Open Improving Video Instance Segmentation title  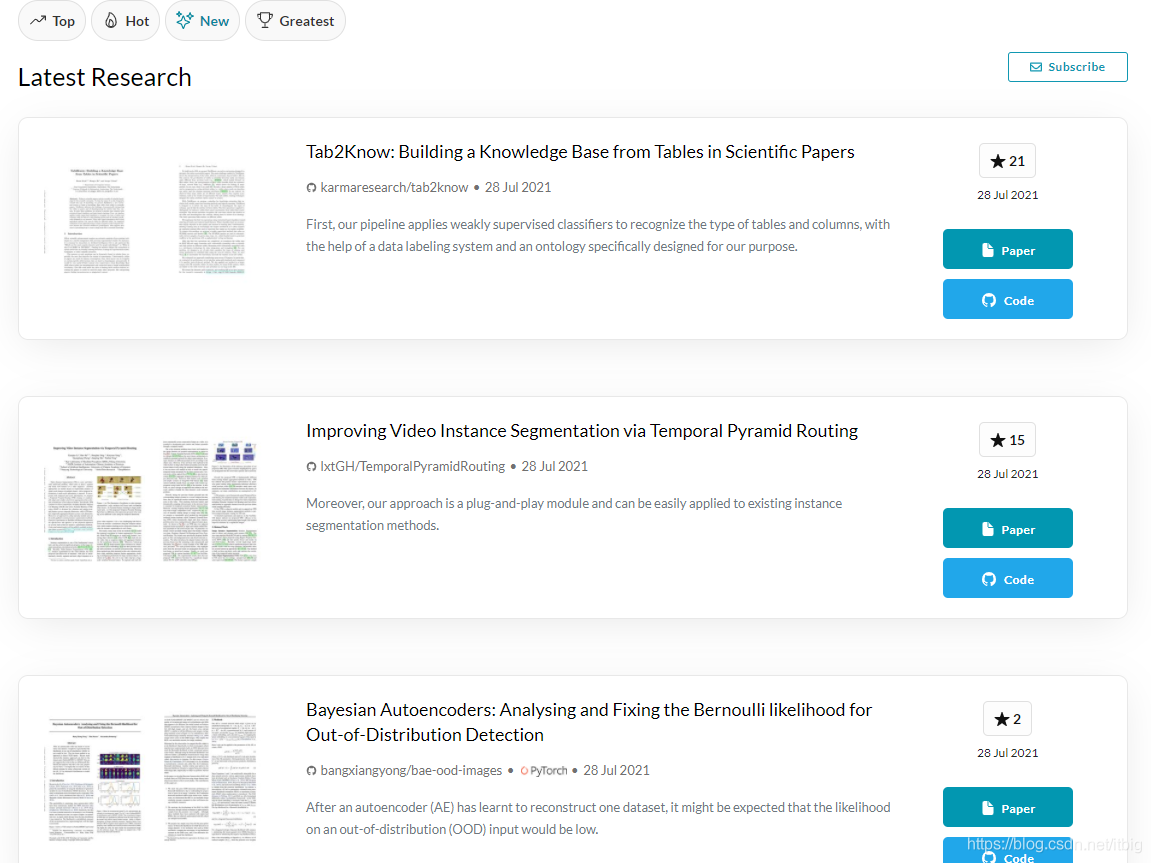point(582,431)
